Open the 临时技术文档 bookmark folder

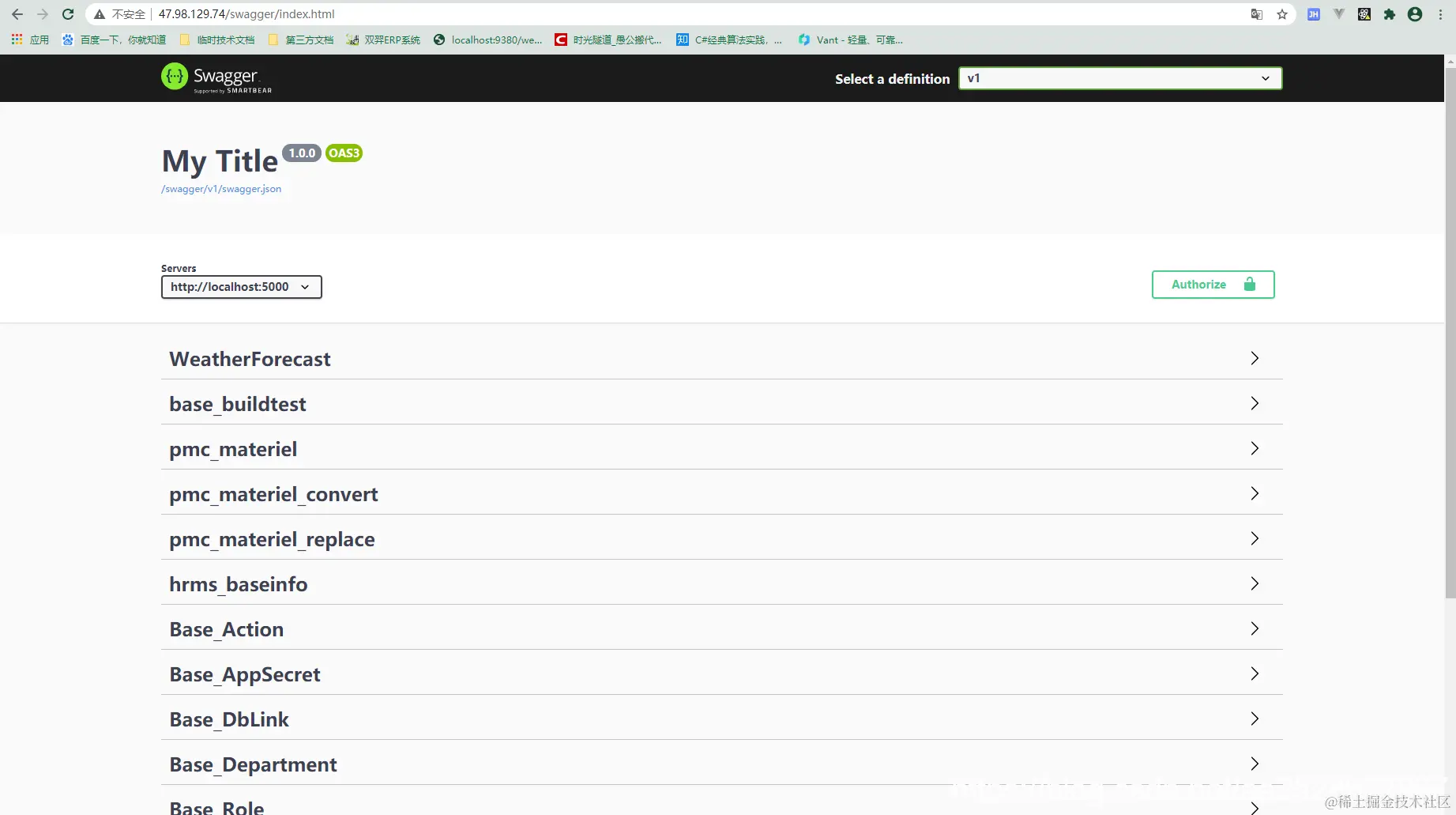217,40
